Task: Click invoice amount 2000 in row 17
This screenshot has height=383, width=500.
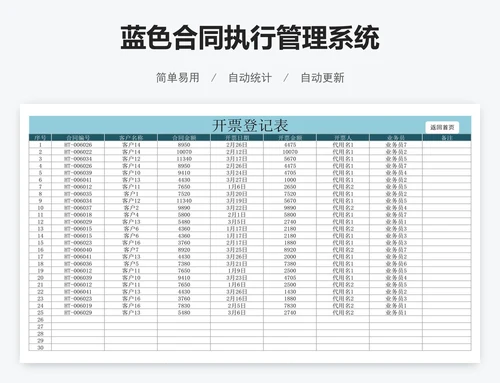Action: tap(290, 257)
